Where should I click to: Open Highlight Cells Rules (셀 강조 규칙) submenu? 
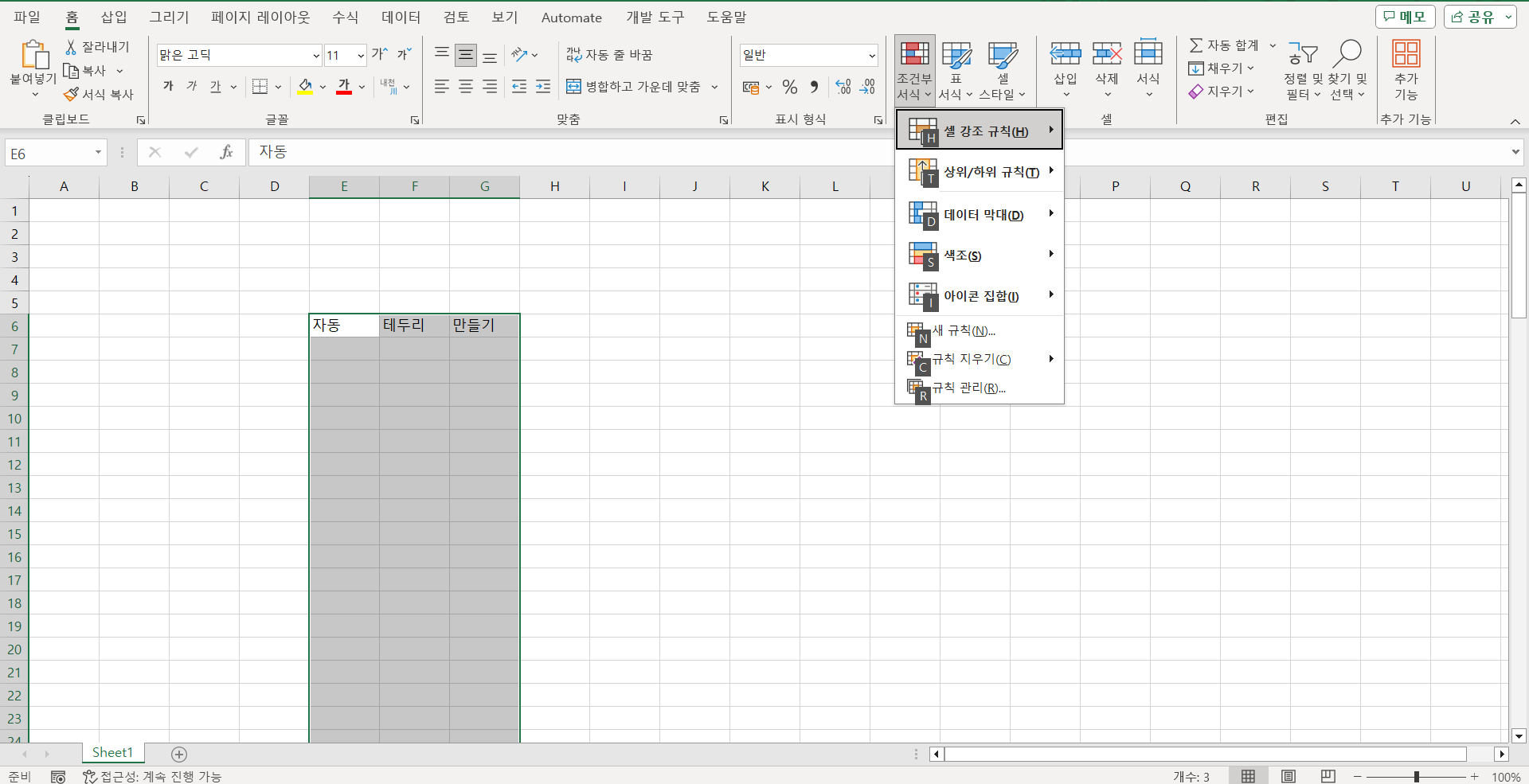coord(980,131)
